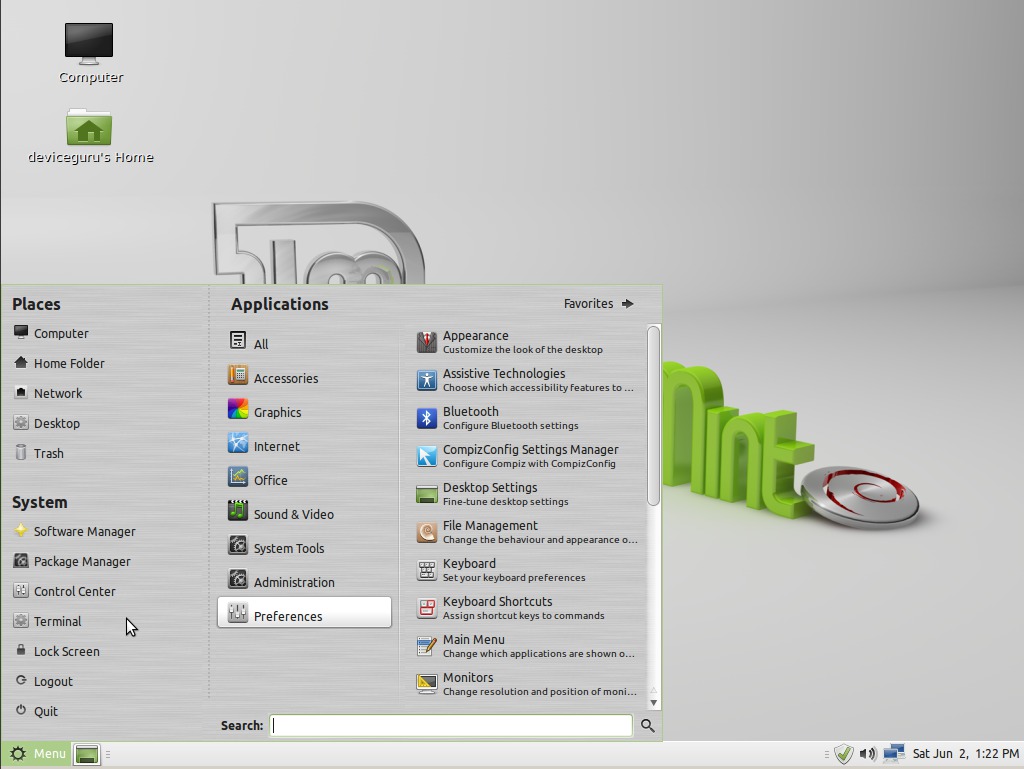Click the System Tools category icon

(x=238, y=544)
